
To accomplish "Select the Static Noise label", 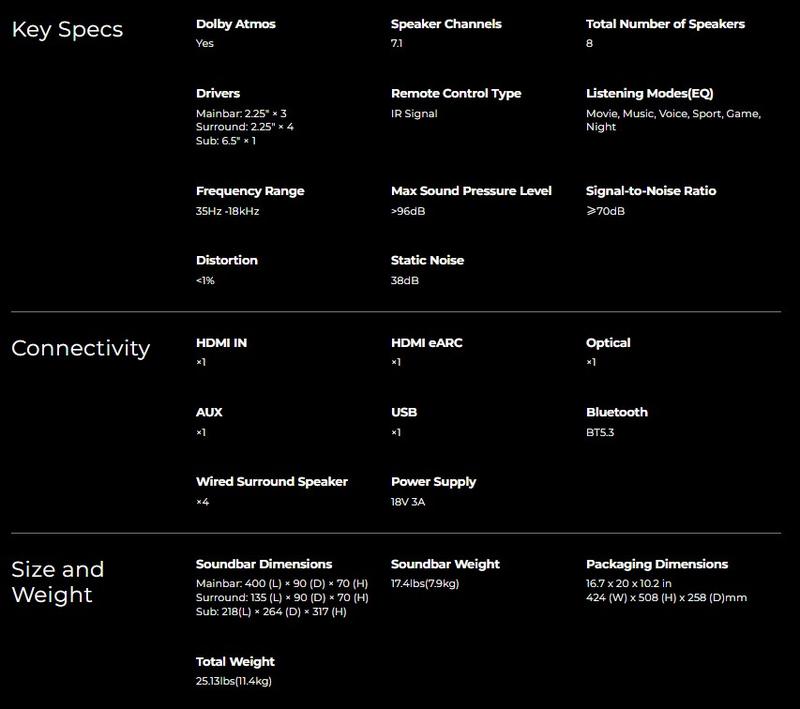I will pyautogui.click(x=427, y=260).
